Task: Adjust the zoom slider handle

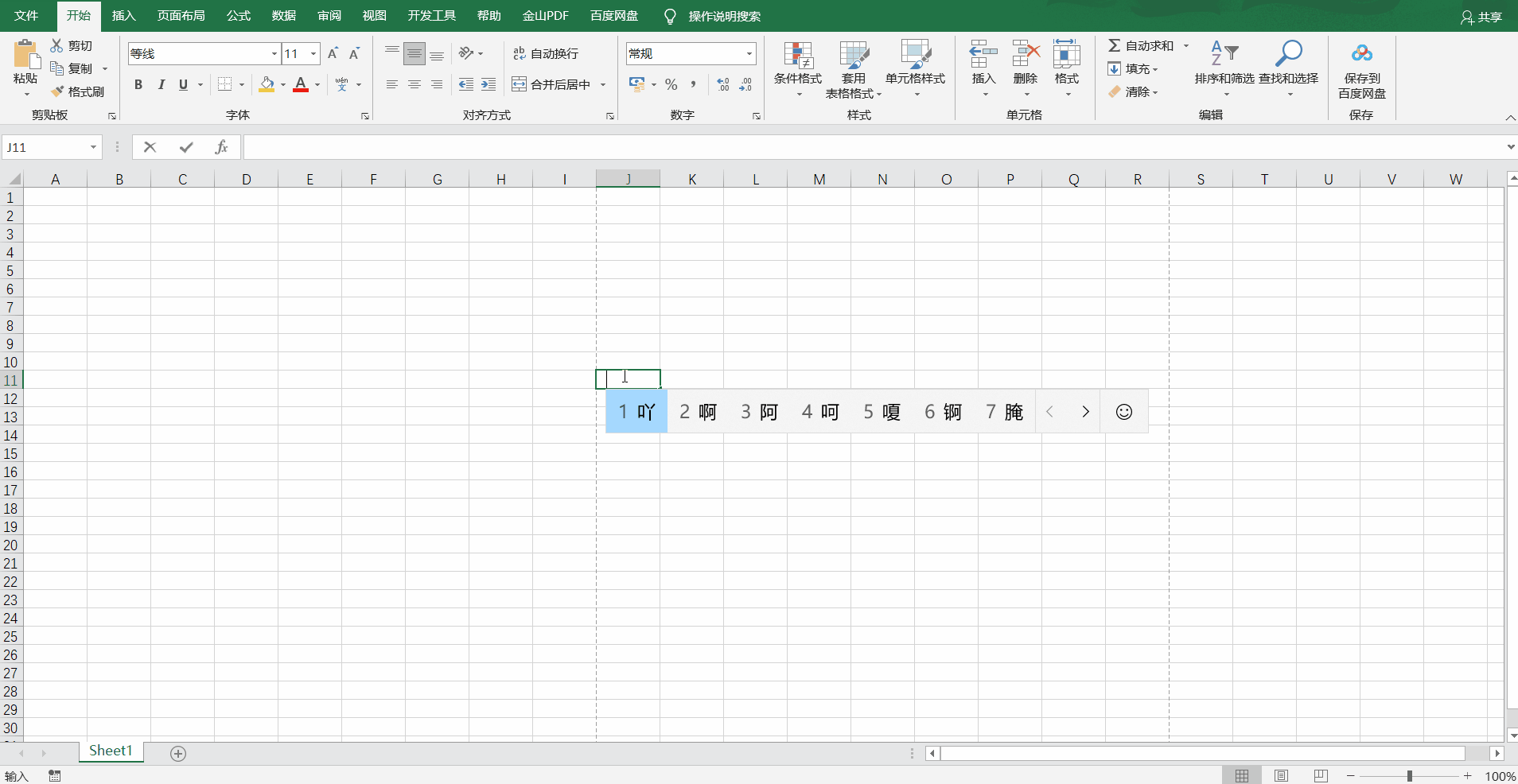Action: click(1410, 776)
